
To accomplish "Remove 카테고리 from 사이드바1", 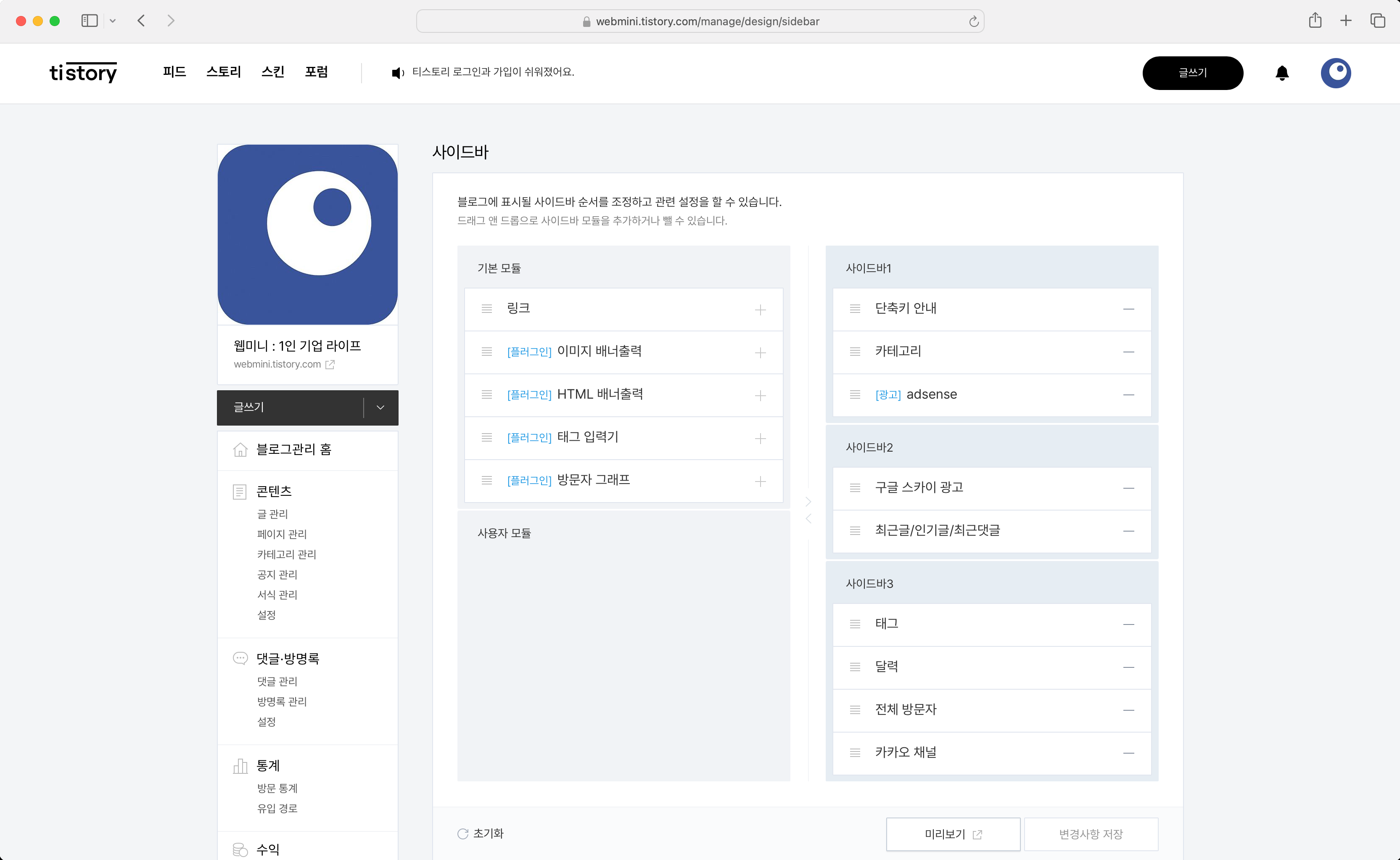I will 1128,352.
